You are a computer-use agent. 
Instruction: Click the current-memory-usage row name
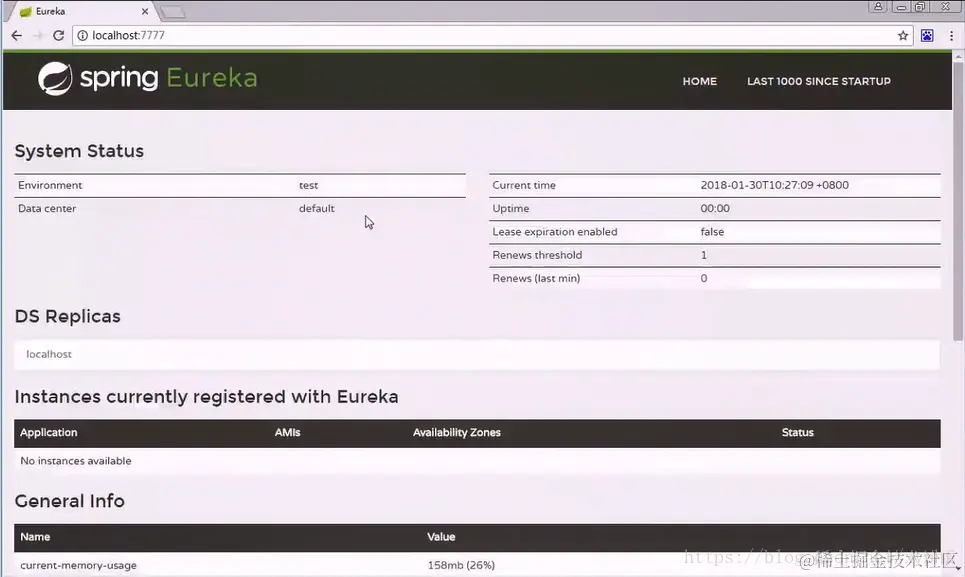pyautogui.click(x=78, y=565)
